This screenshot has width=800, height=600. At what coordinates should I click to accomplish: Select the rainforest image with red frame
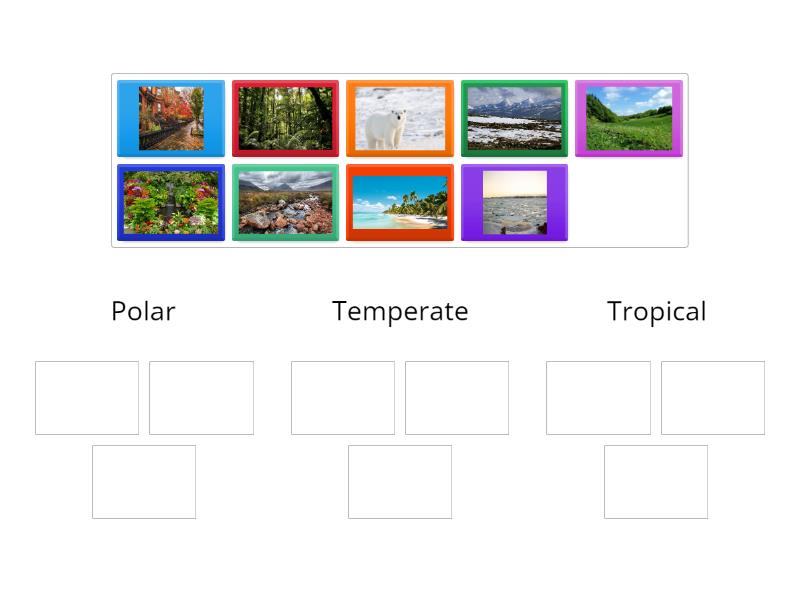[x=285, y=117]
